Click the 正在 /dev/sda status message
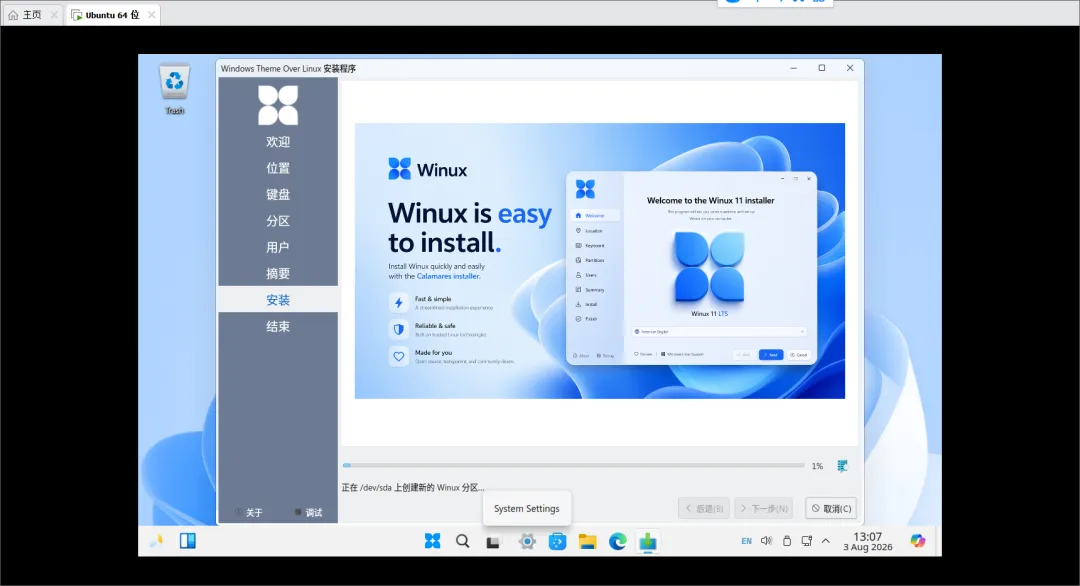Viewport: 1080px width, 586px height. [413, 488]
